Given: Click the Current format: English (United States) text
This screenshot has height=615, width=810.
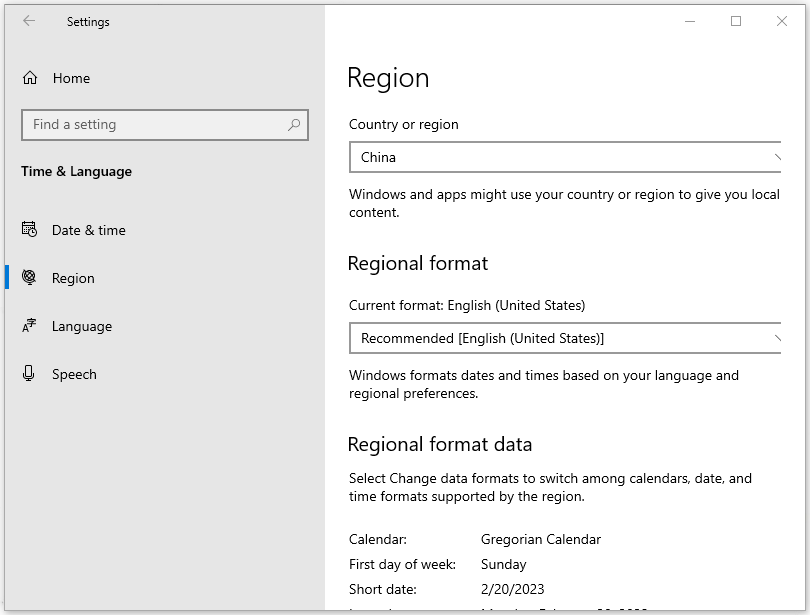Looking at the screenshot, I should (x=467, y=305).
